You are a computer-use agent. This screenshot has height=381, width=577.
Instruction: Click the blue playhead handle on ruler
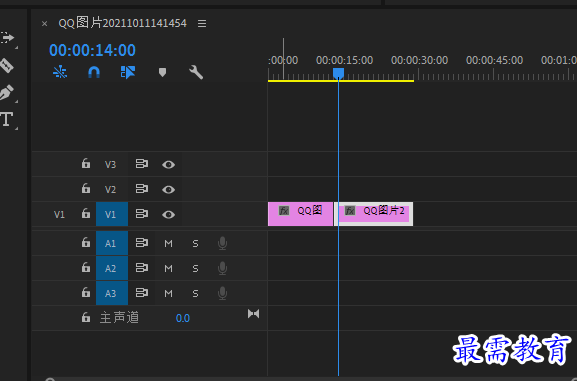[x=339, y=73]
